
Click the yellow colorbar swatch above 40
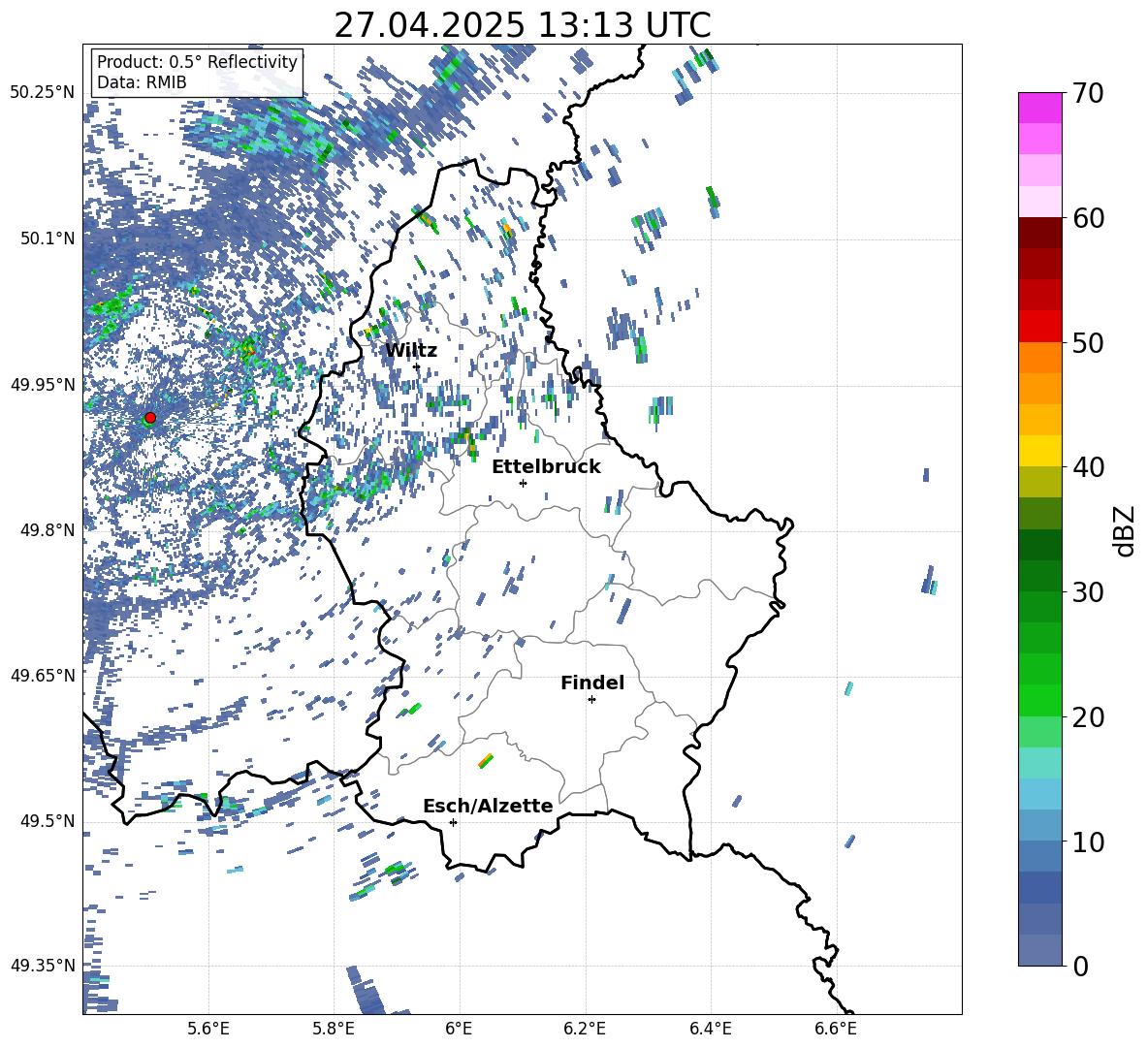(1039, 451)
